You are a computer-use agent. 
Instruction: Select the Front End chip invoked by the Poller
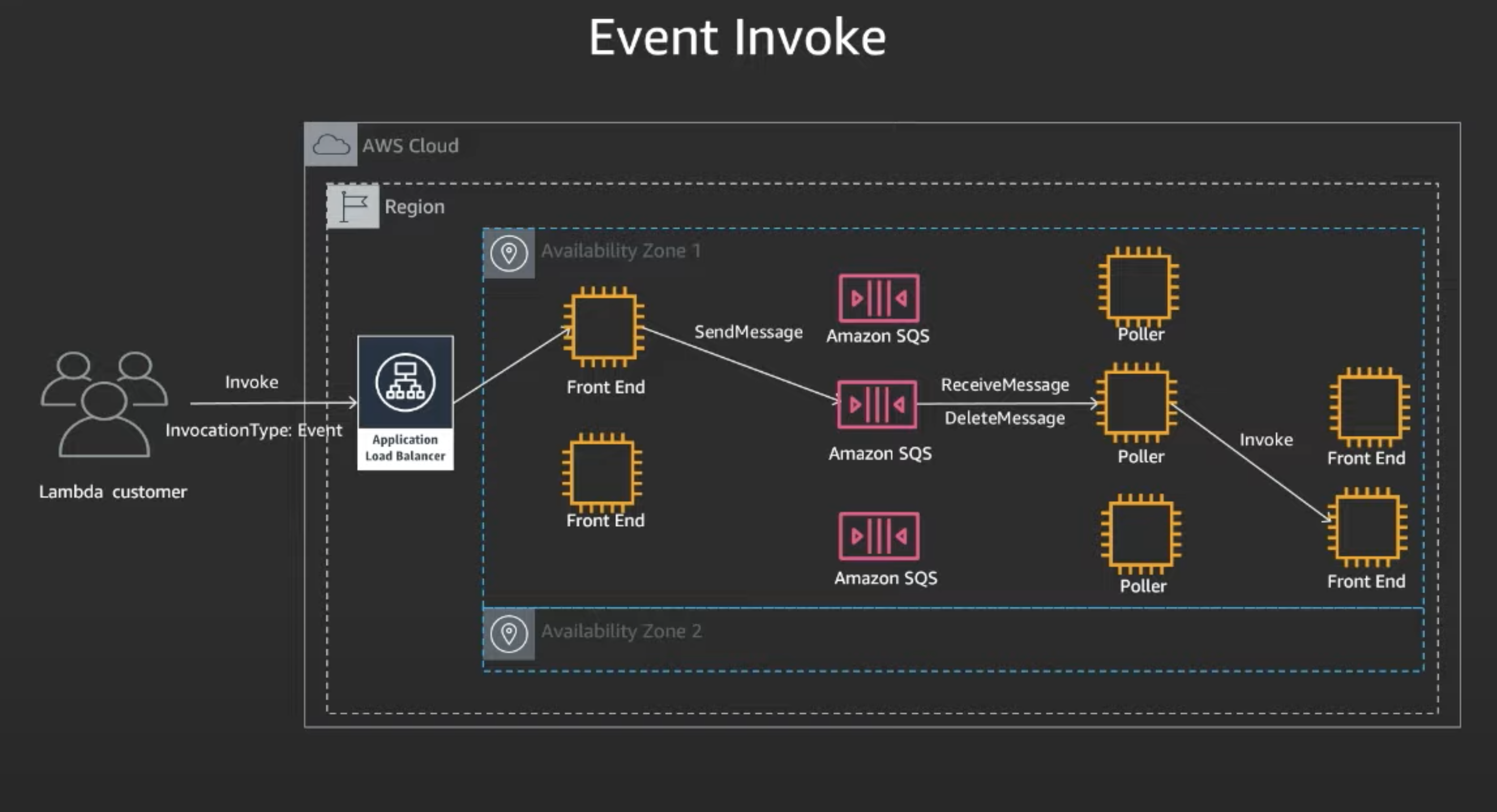[1367, 527]
